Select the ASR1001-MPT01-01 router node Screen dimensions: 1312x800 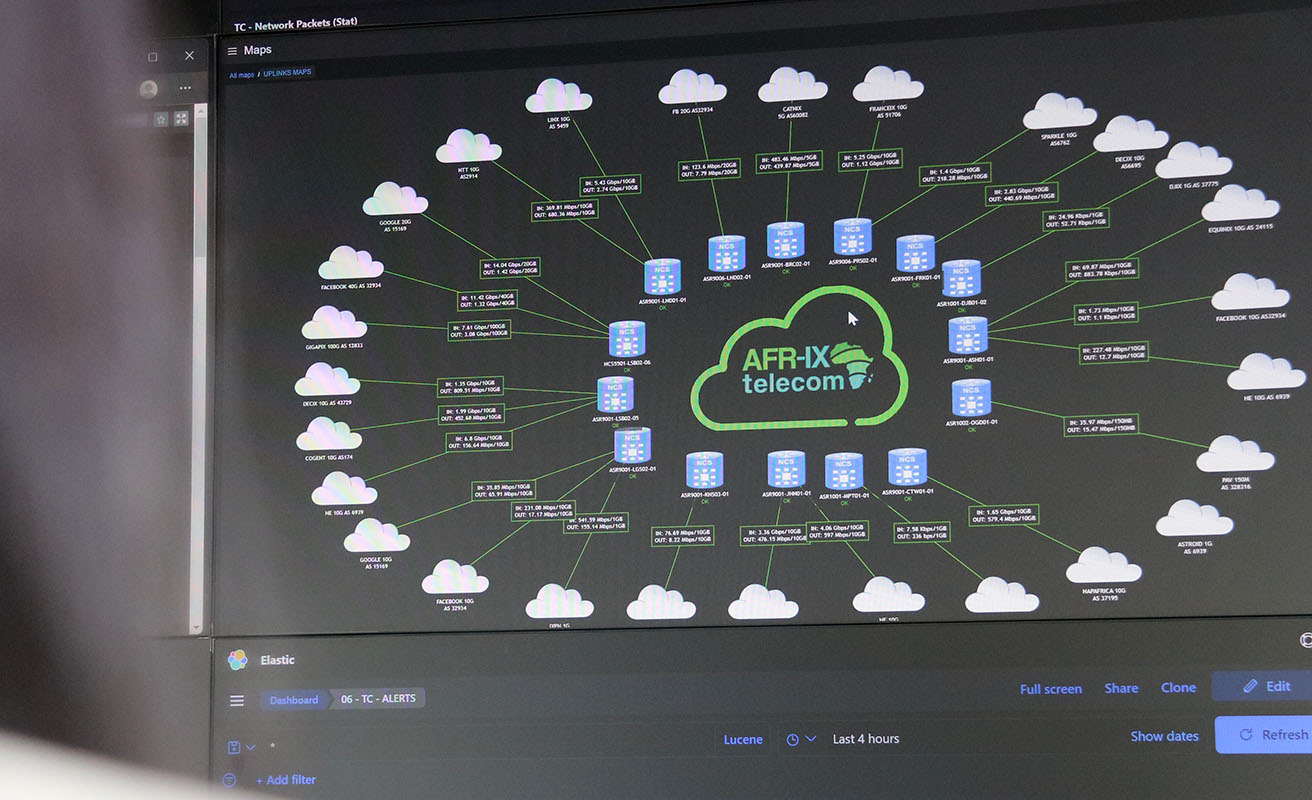click(844, 472)
